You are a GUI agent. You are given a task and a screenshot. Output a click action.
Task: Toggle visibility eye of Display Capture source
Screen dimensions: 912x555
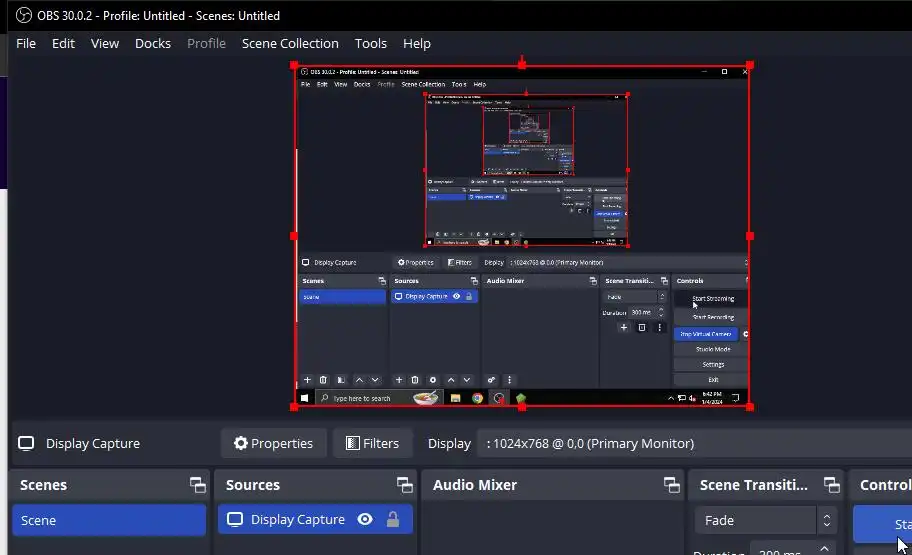tap(365, 519)
